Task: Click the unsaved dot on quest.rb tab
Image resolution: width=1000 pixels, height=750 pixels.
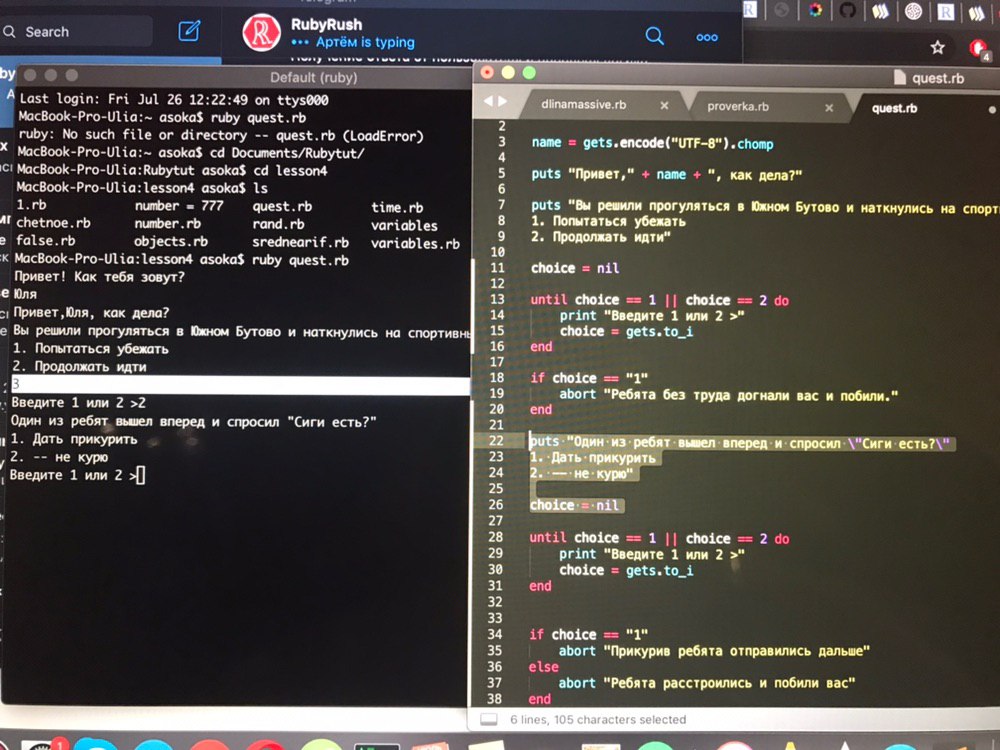Action: [992, 110]
